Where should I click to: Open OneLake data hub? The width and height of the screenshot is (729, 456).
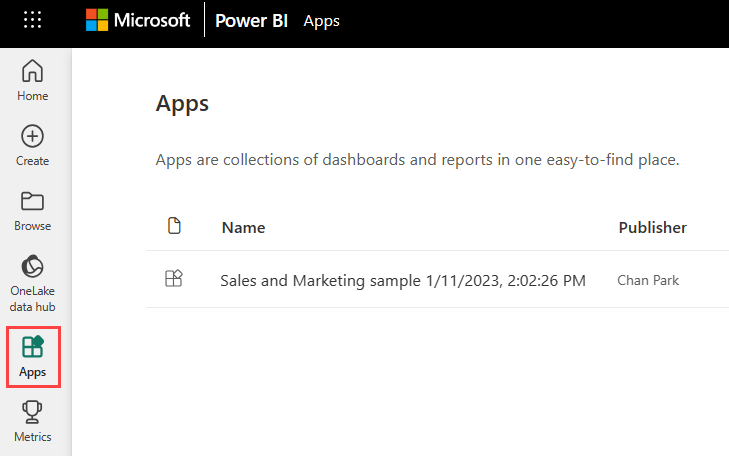coord(33,284)
